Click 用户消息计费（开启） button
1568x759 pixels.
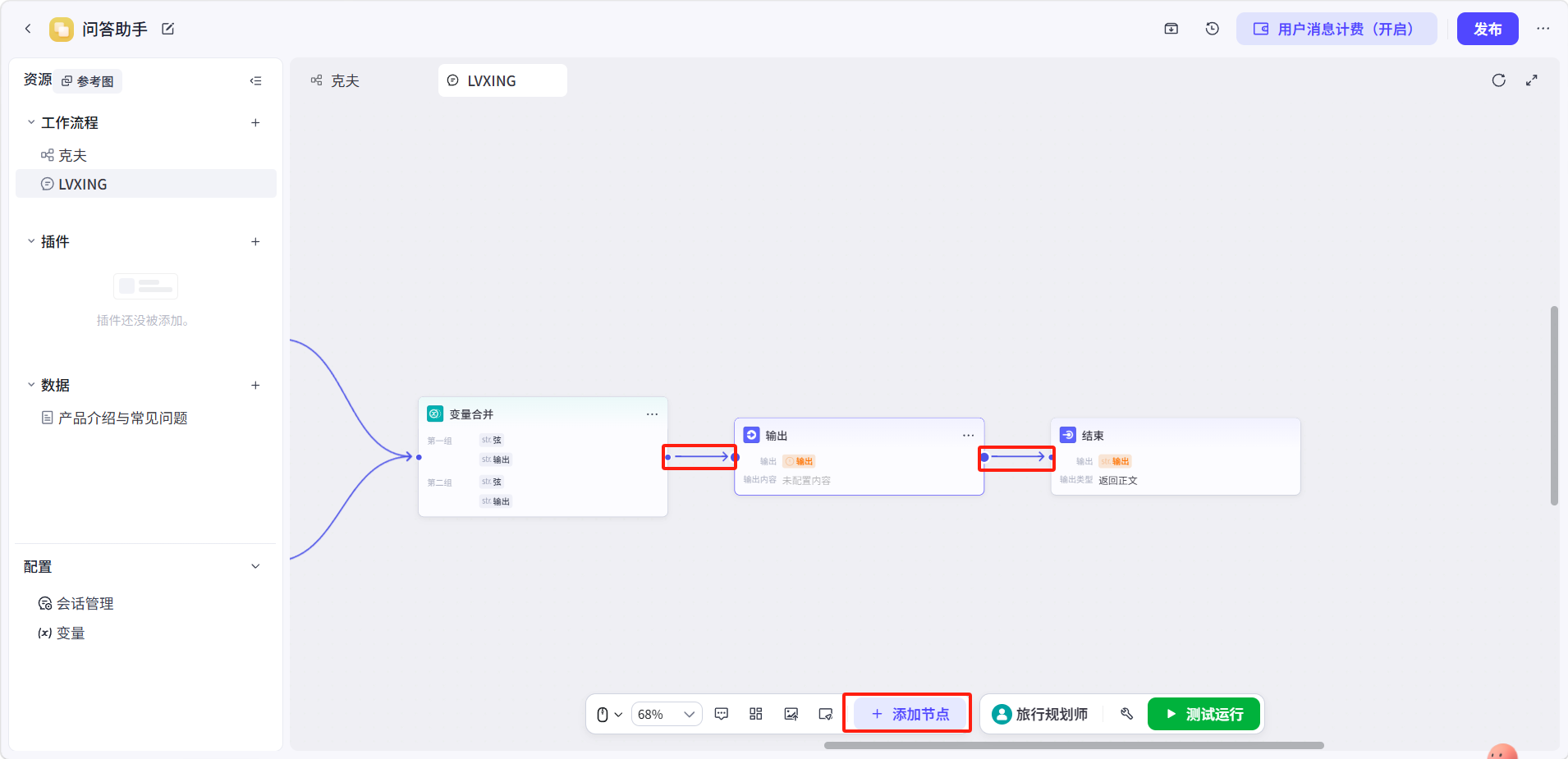(x=1336, y=29)
